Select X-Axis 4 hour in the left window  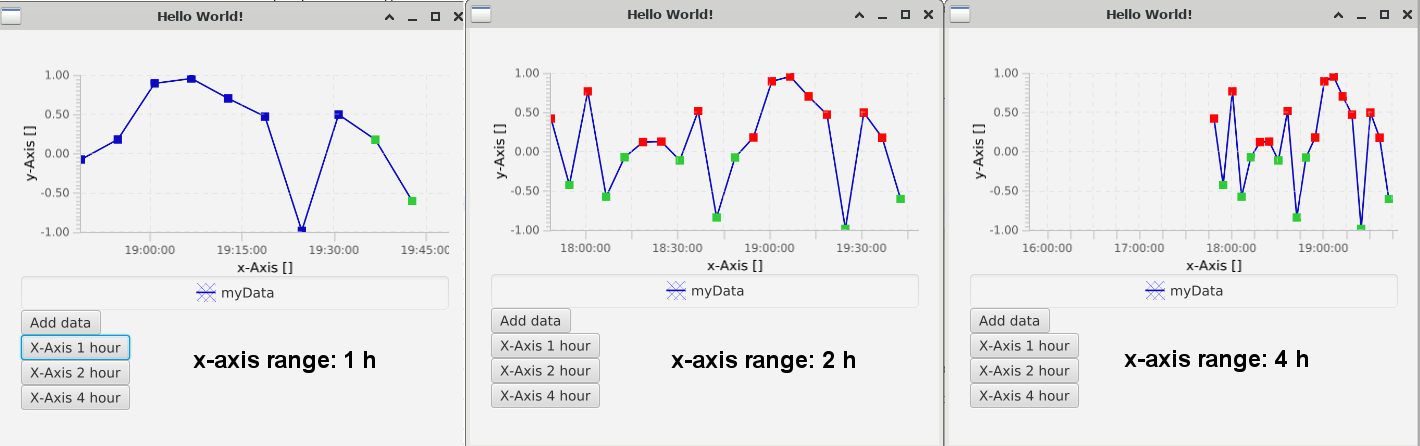click(x=75, y=397)
